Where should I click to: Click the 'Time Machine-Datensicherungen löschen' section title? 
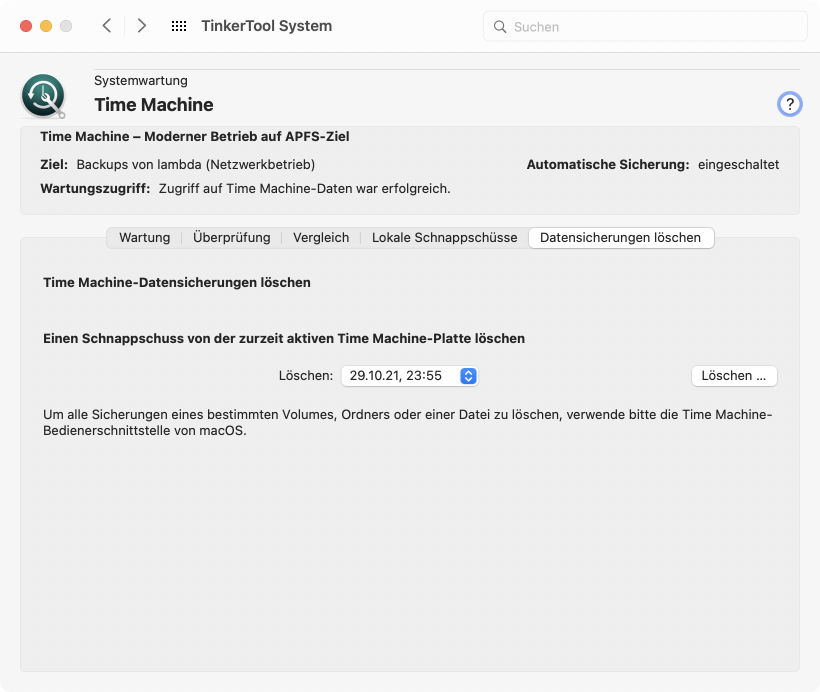point(177,282)
